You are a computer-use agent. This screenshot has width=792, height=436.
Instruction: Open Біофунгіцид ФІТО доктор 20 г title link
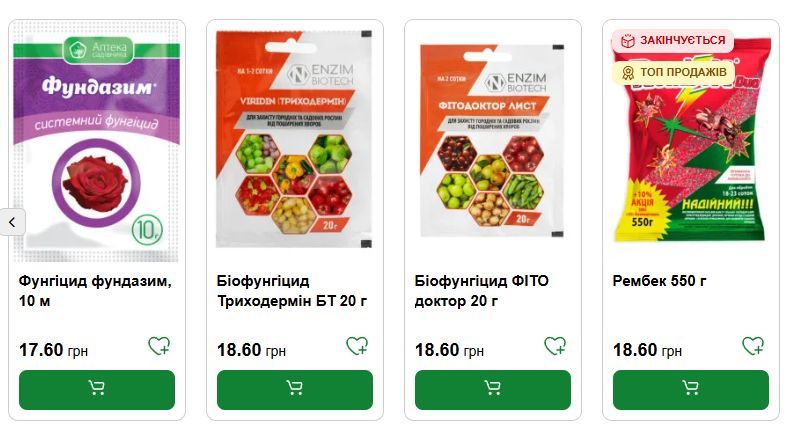(x=481, y=290)
